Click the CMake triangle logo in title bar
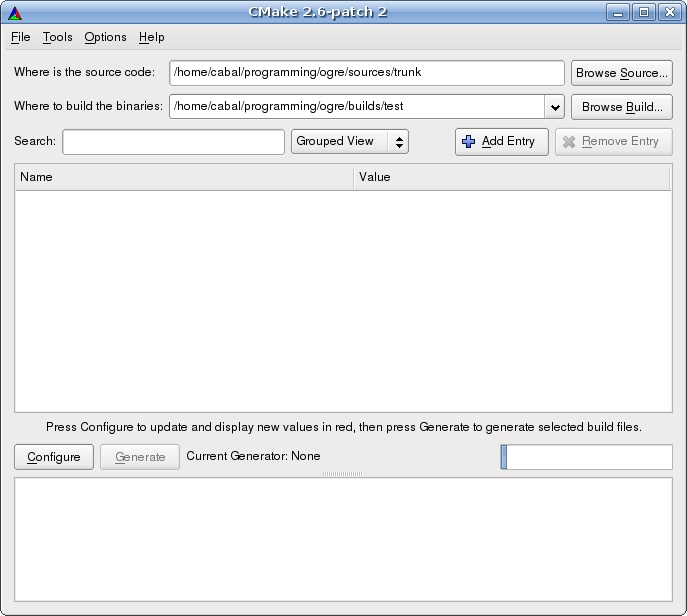Viewport: 687px width, 616px height. (15, 13)
